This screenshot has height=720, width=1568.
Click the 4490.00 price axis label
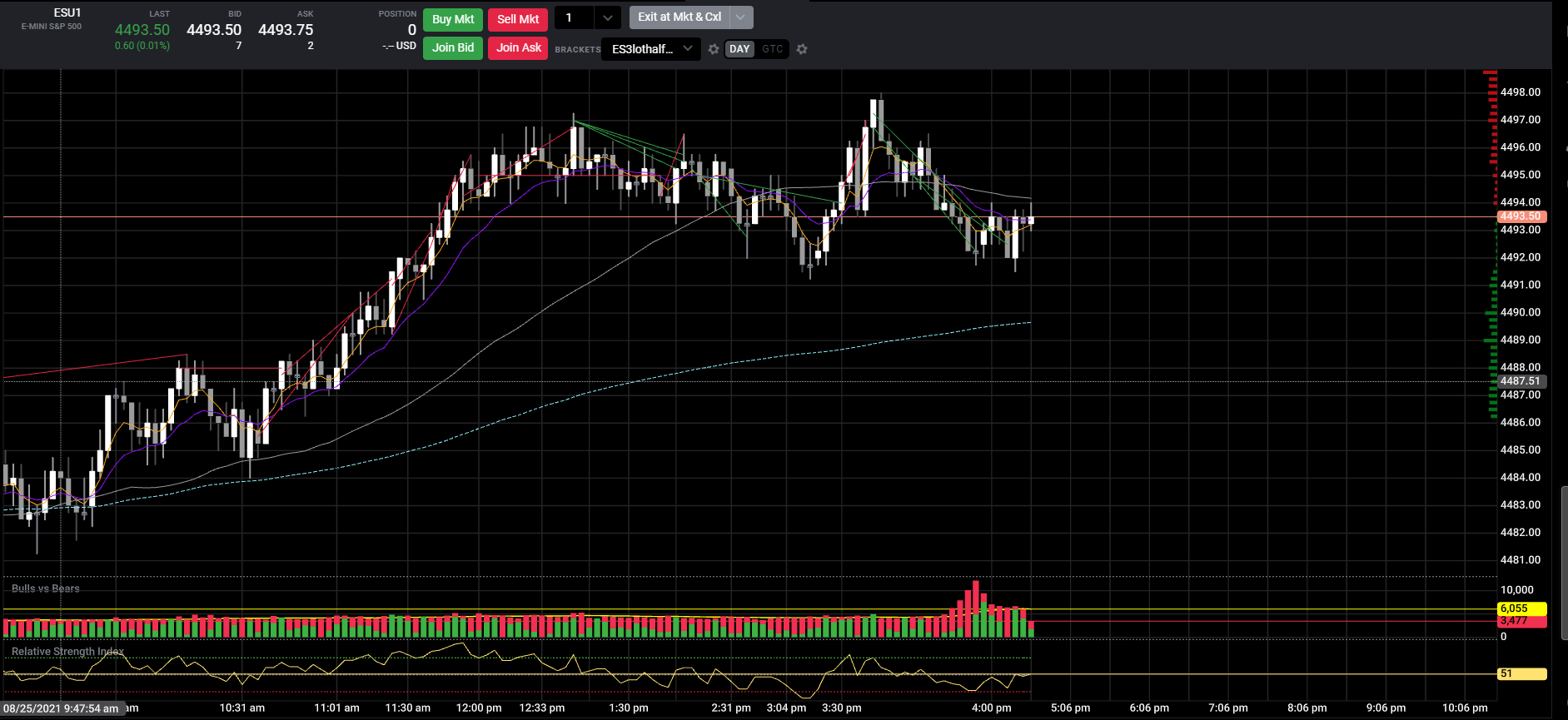[x=1521, y=312]
